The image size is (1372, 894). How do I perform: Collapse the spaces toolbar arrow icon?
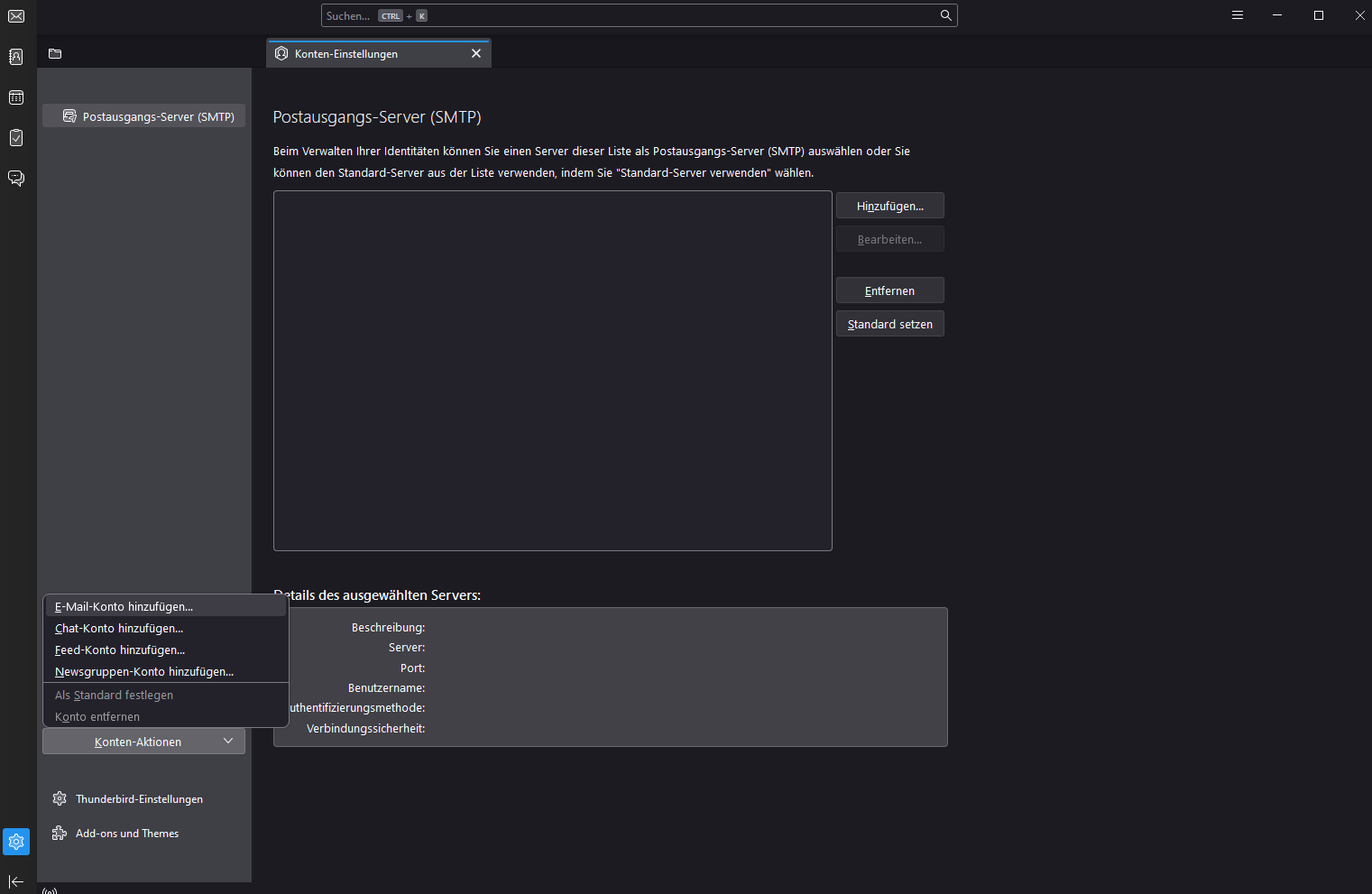coord(16,881)
